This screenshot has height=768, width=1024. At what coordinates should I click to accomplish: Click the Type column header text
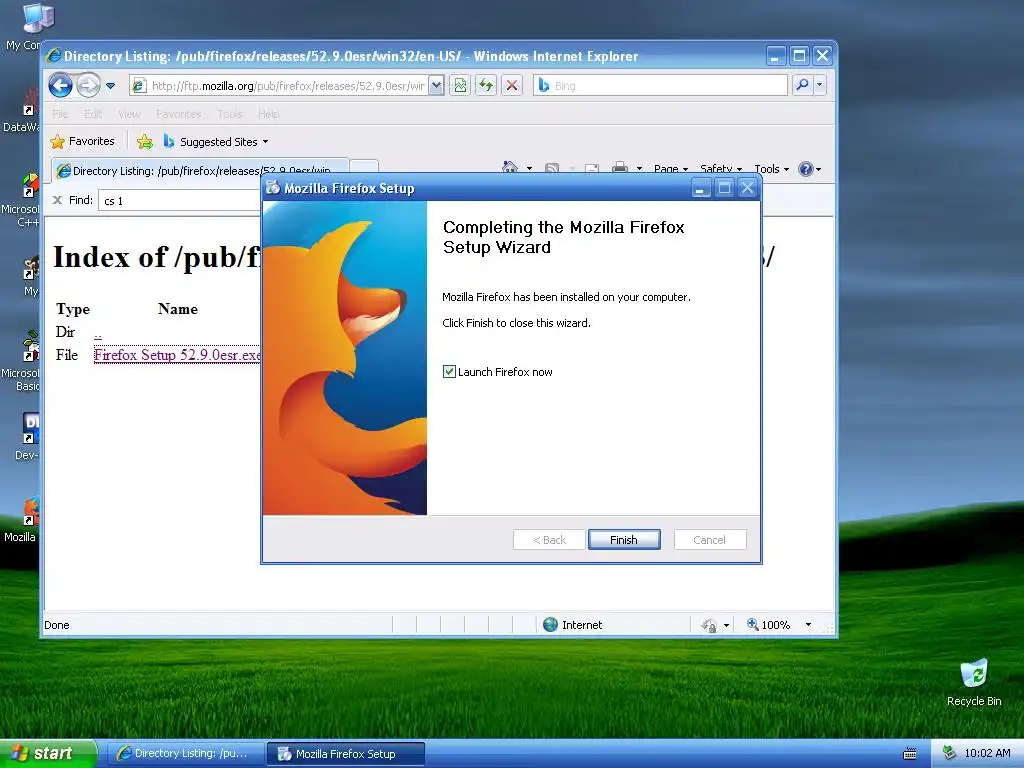click(x=72, y=309)
